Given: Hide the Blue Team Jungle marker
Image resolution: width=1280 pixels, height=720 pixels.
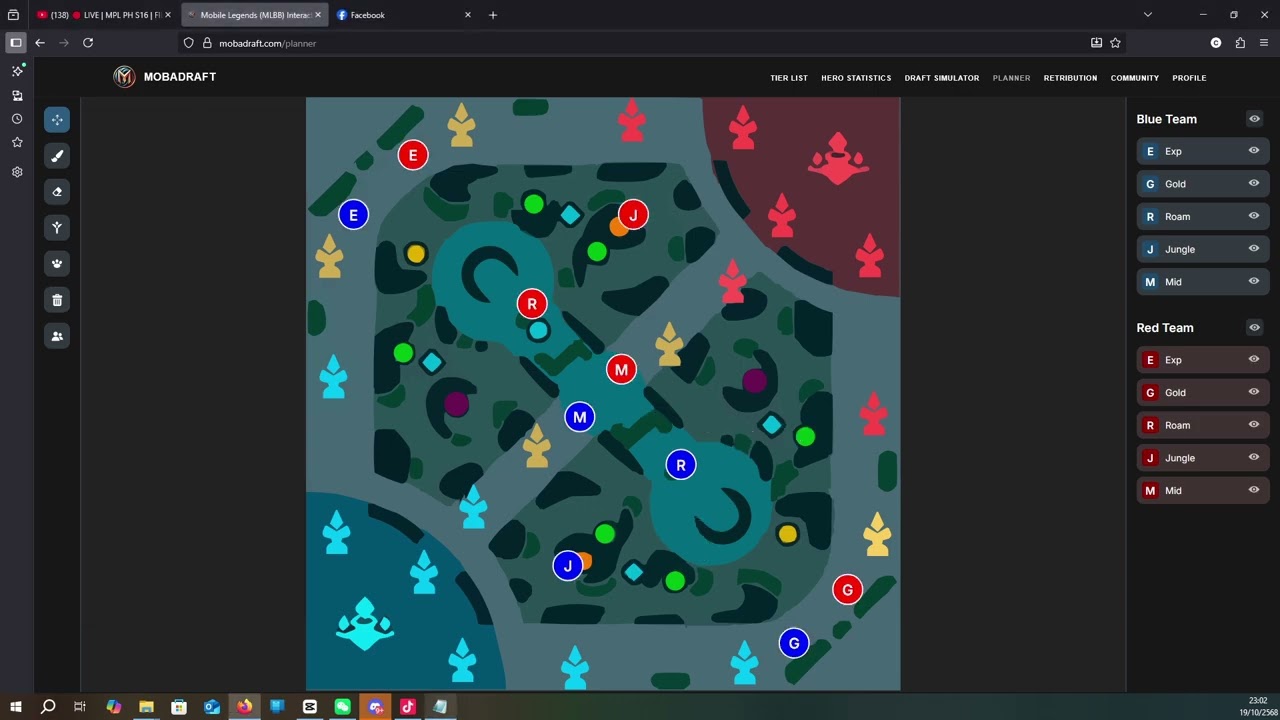Looking at the screenshot, I should [1253, 249].
